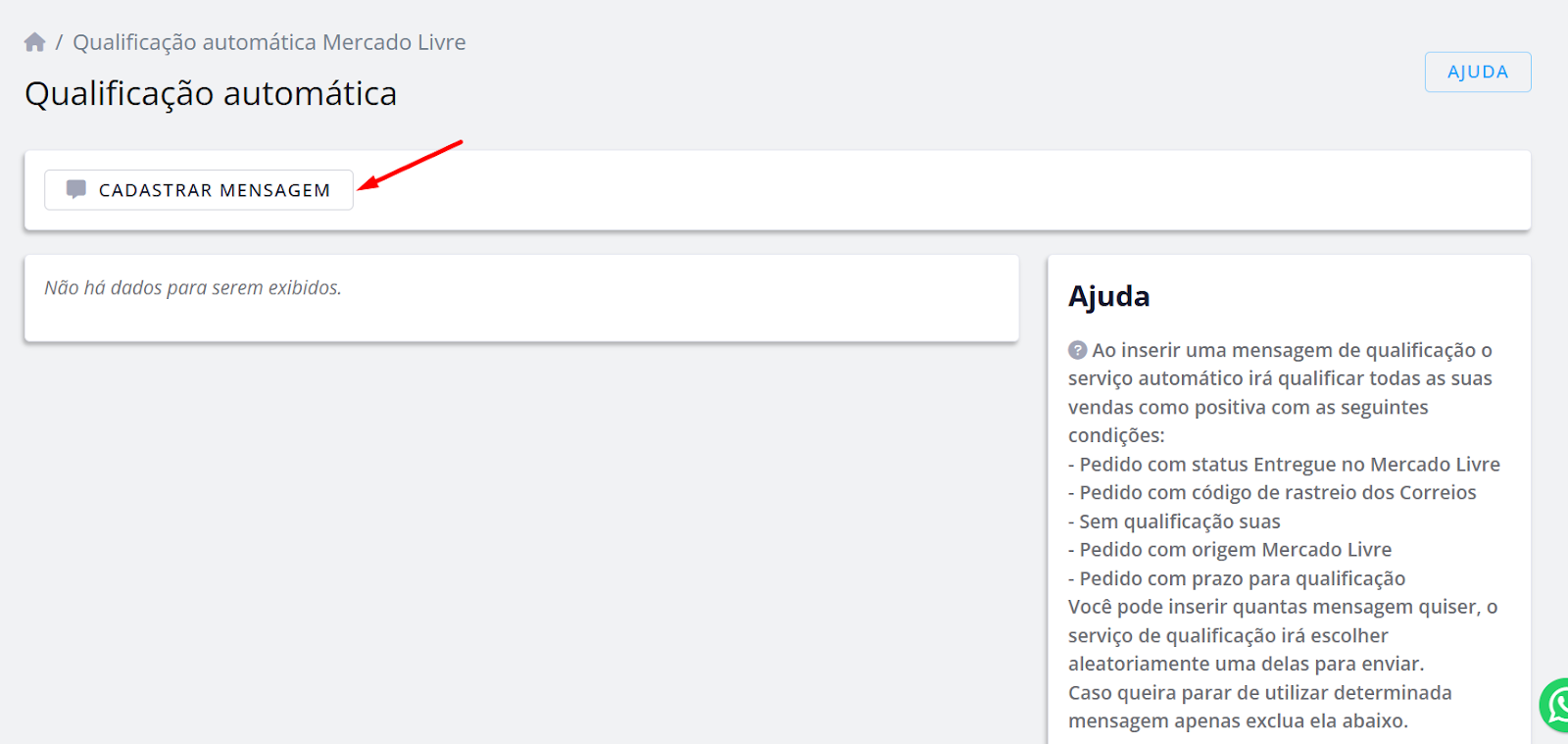Image resolution: width=1568 pixels, height=744 pixels.
Task: Go to the home icon in breadcrumb
Action: click(x=35, y=42)
